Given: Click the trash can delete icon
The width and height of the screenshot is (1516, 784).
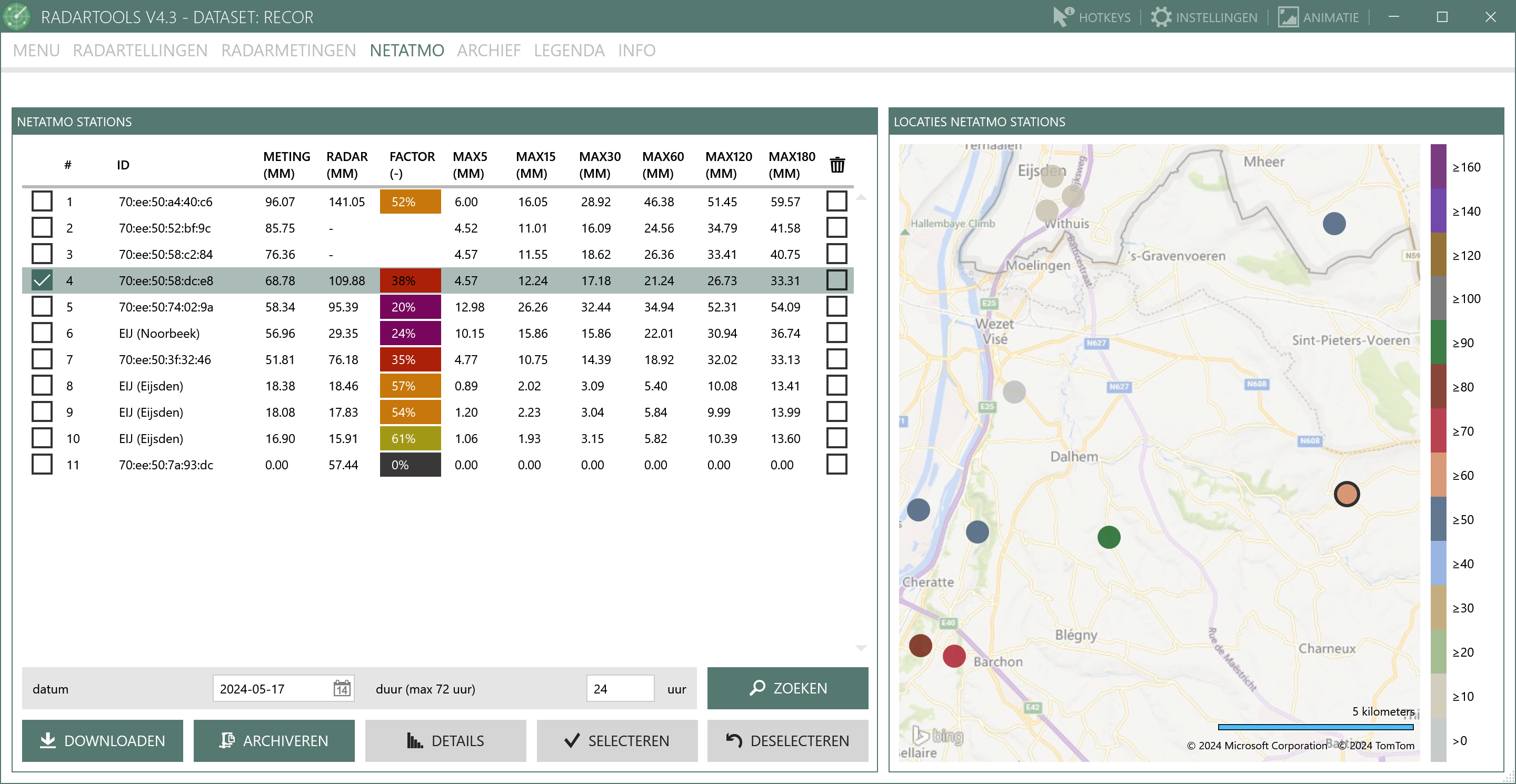Looking at the screenshot, I should [x=837, y=165].
